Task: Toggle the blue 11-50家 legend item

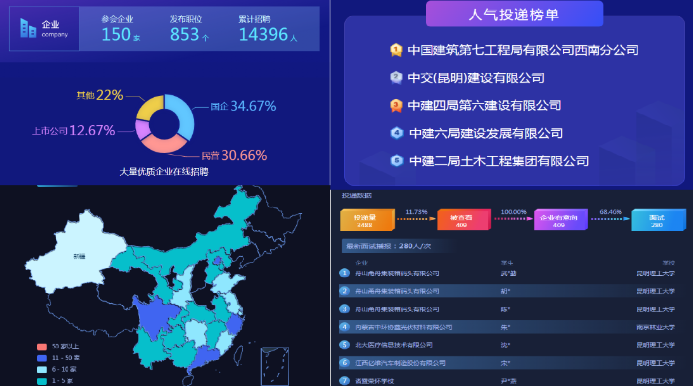Action: (58, 358)
